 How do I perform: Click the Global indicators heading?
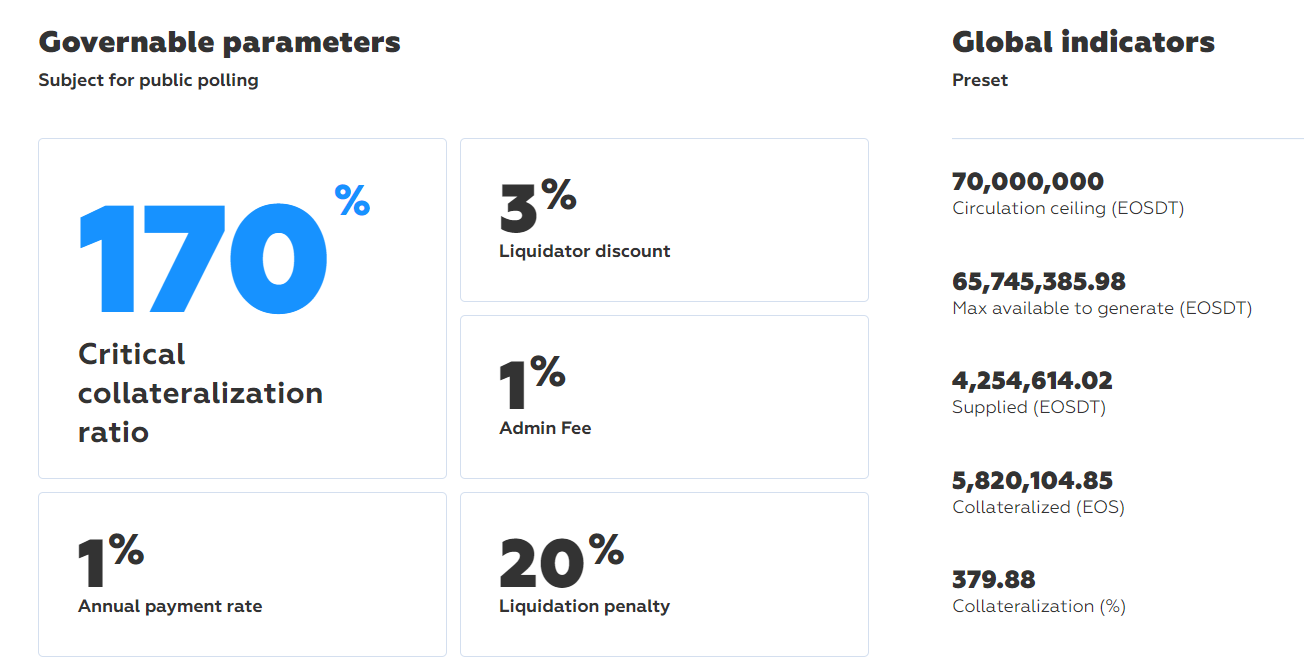pyautogui.click(x=1083, y=42)
